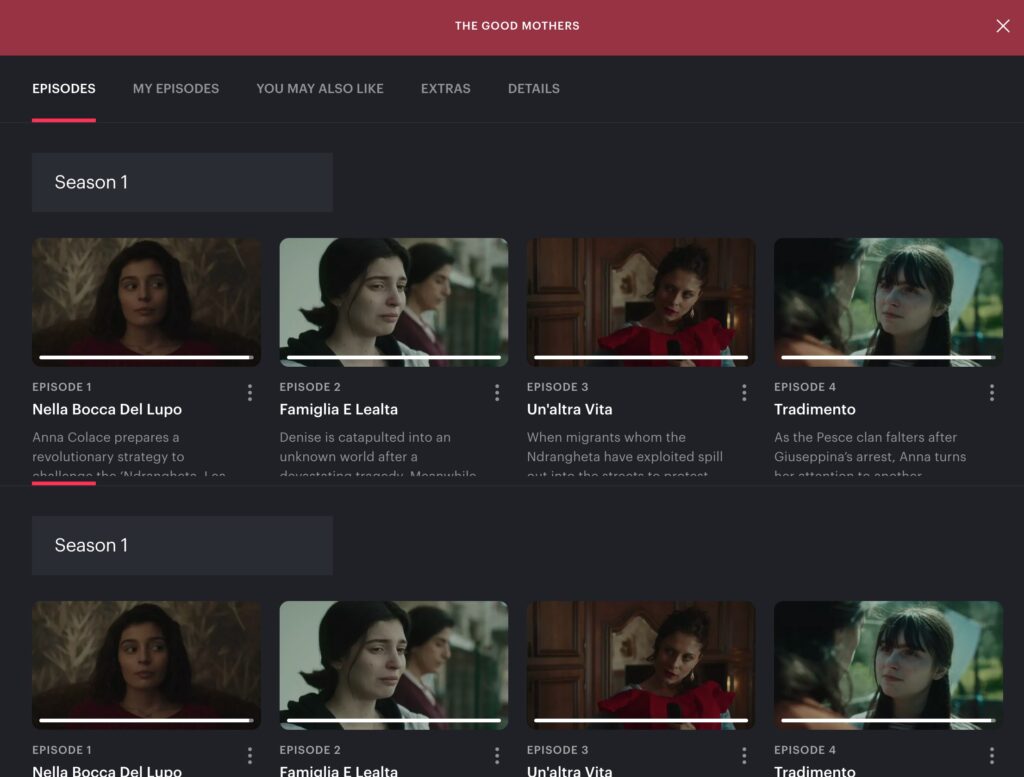Viewport: 1024px width, 777px height.
Task: Play Episode 1 thumbnail in bottom season row
Action: [146, 665]
